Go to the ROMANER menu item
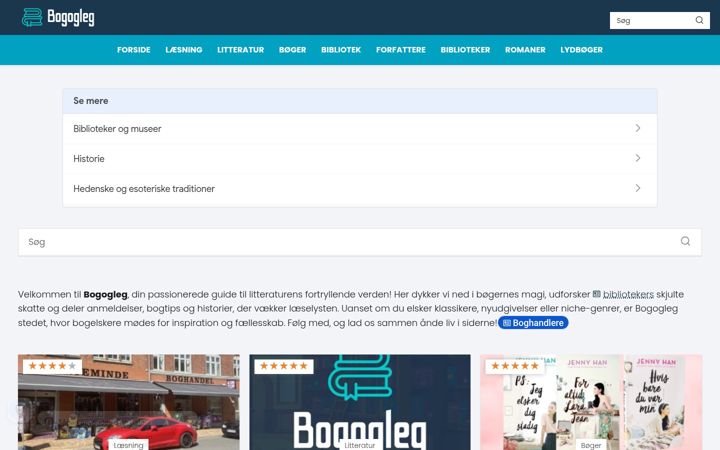 pyautogui.click(x=525, y=50)
